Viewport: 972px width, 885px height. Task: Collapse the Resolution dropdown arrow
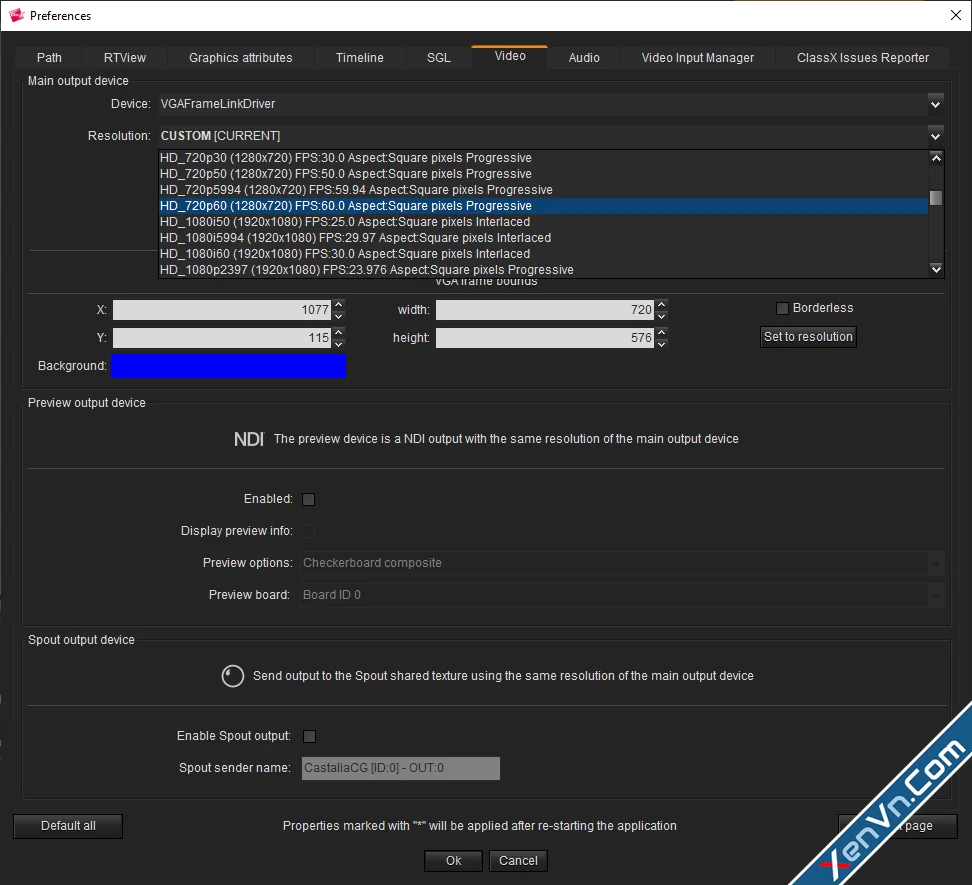pyautogui.click(x=935, y=136)
